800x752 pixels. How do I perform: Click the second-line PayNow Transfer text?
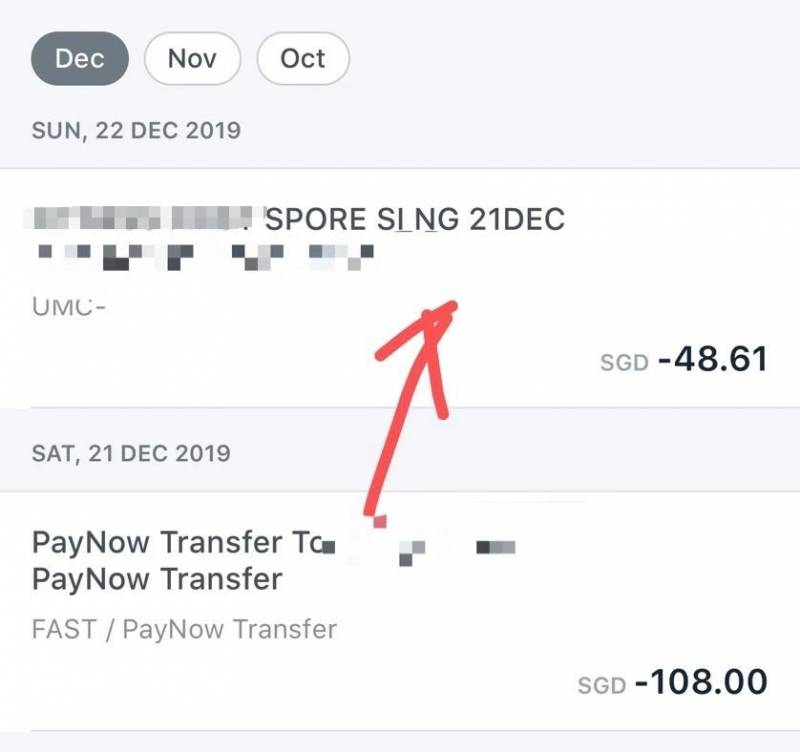pos(158,579)
